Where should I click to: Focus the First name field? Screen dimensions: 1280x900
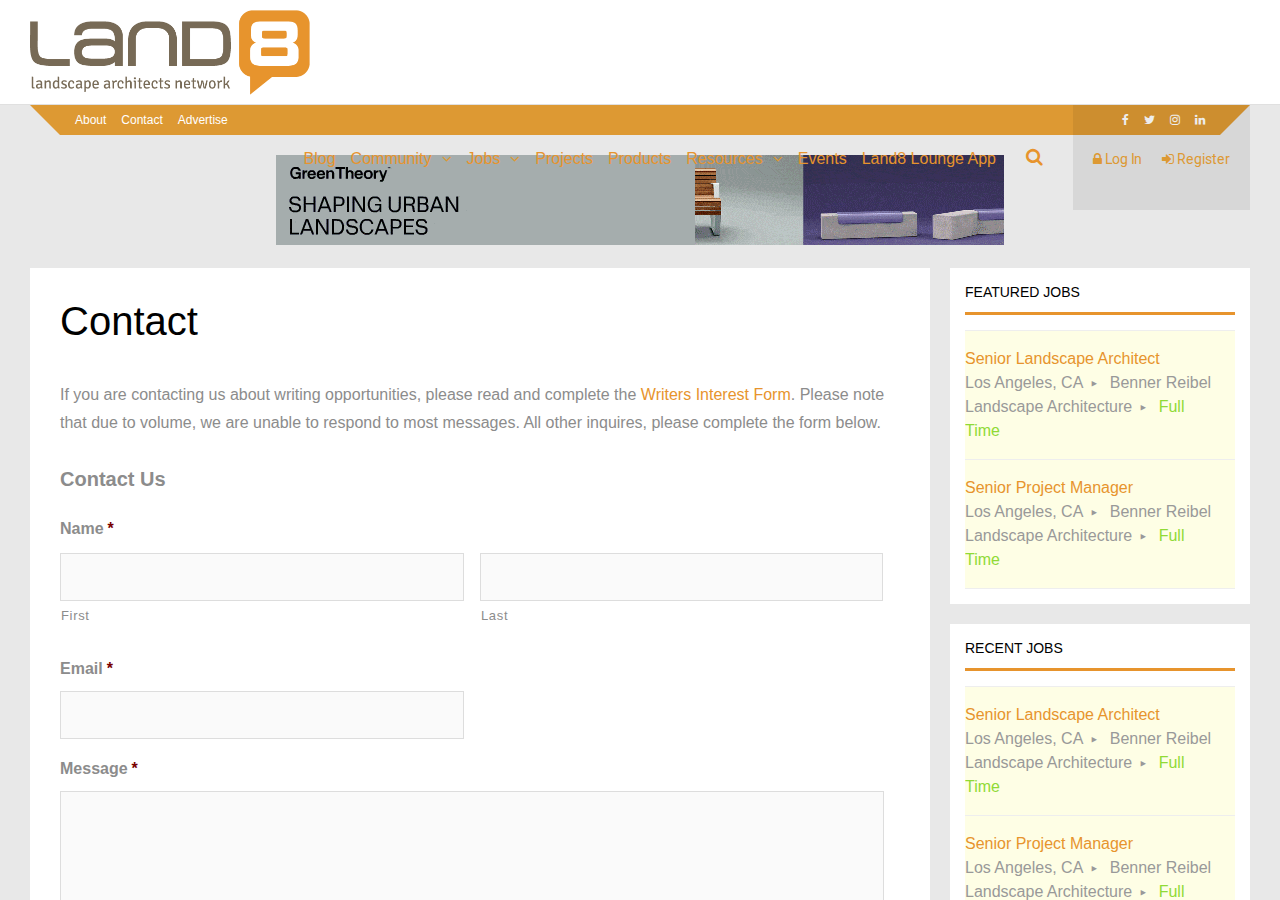[262, 577]
